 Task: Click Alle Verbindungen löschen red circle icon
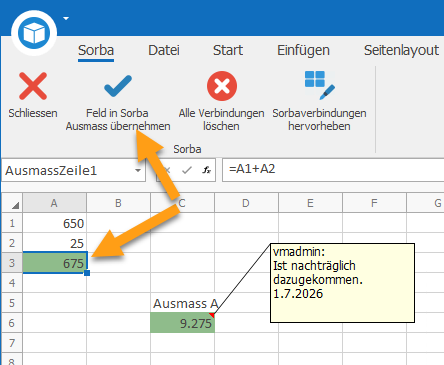point(222,86)
